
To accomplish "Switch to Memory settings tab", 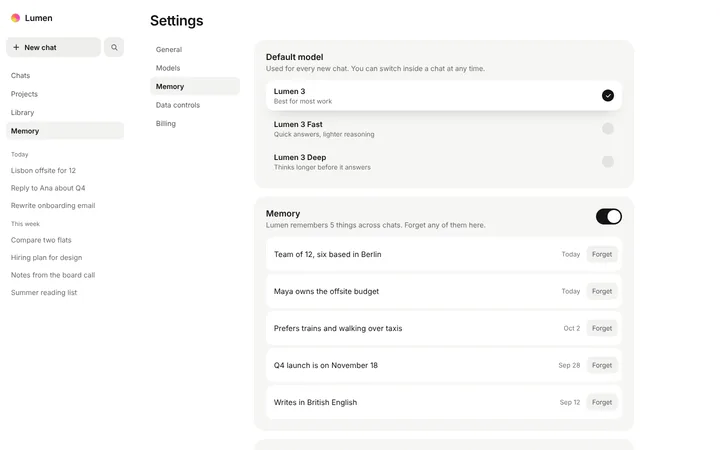I will (195, 86).
